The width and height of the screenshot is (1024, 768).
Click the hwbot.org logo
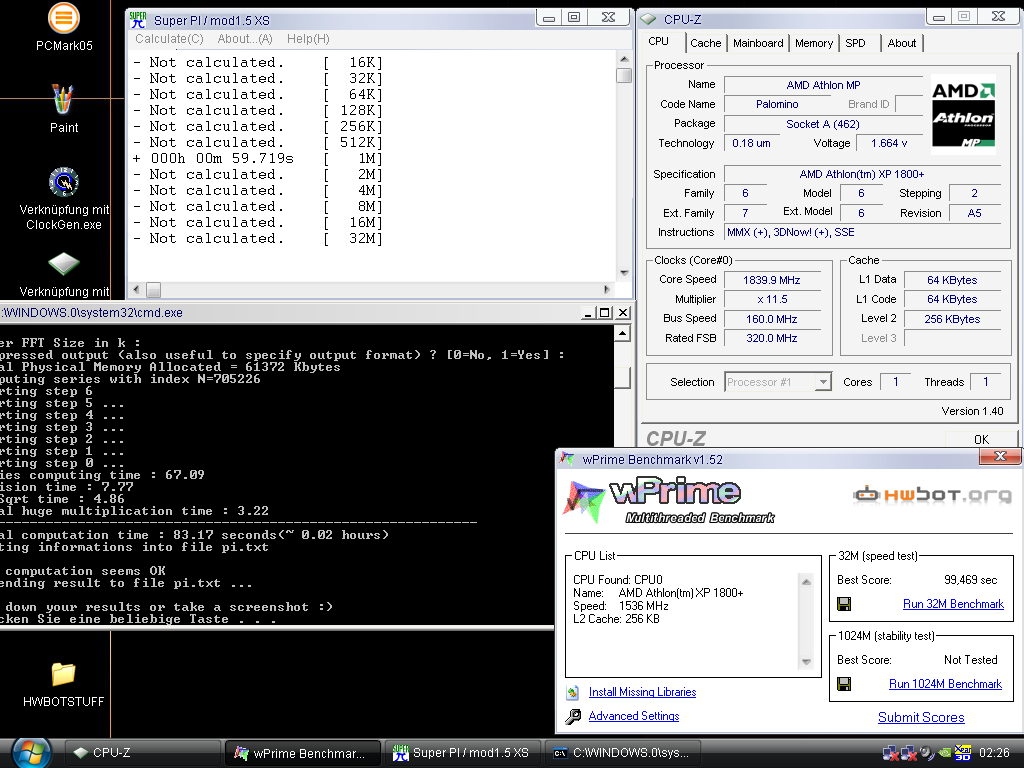pos(932,495)
